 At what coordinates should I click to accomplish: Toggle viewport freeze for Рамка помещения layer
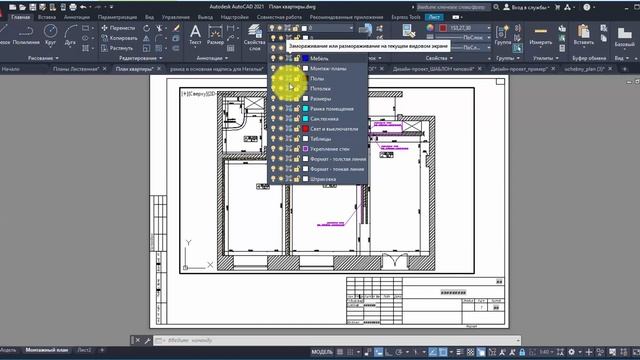click(289, 109)
